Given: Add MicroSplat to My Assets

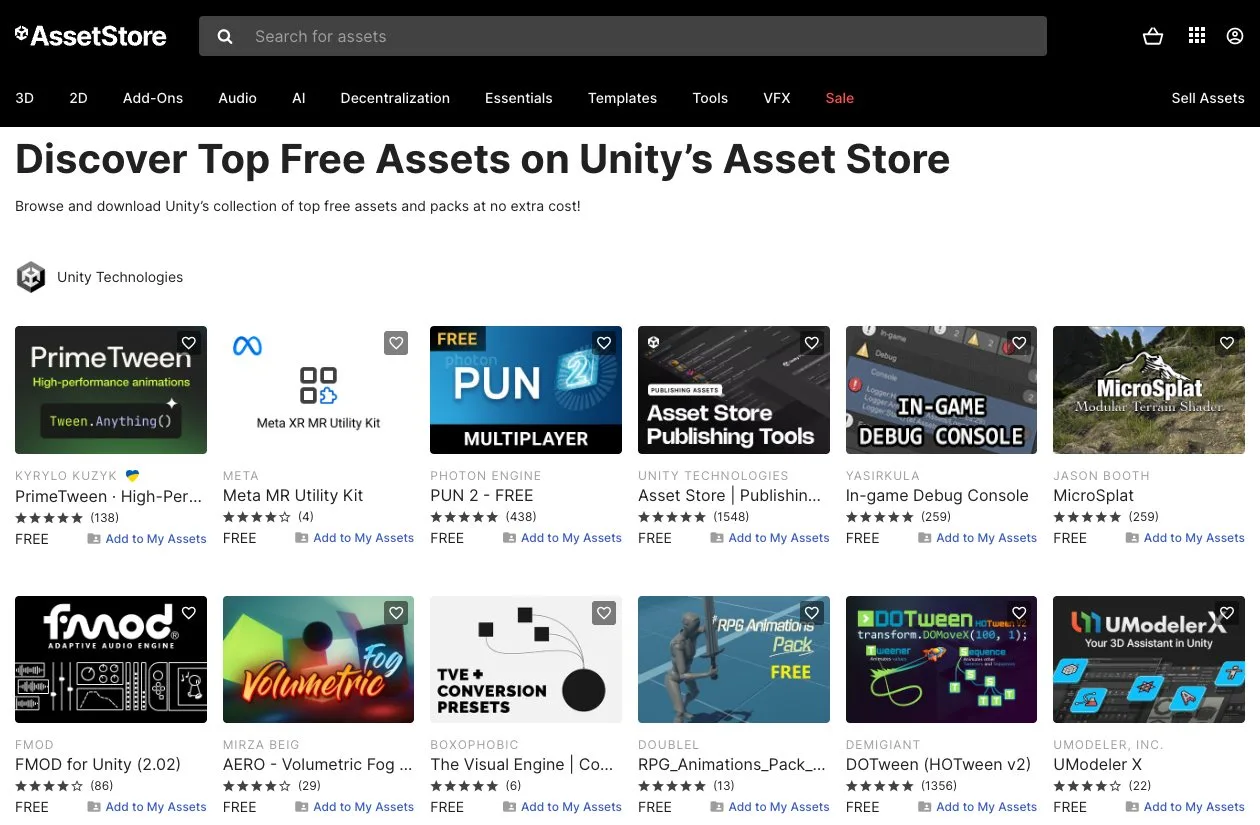Looking at the screenshot, I should tap(1185, 538).
